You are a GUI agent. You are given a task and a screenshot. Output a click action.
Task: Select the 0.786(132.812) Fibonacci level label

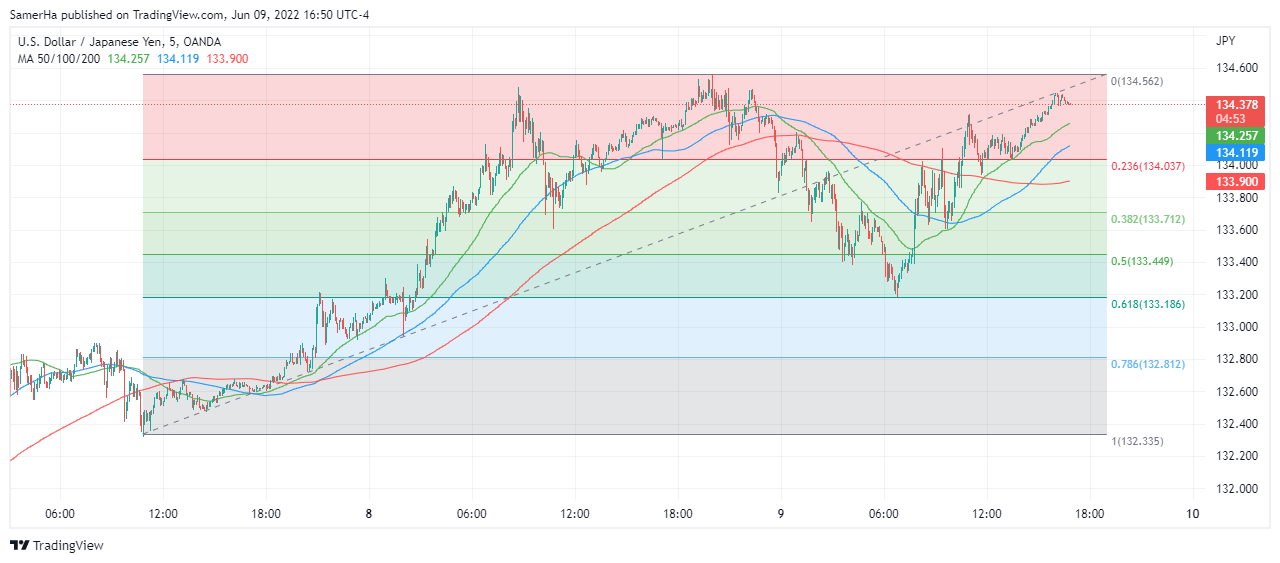coord(1148,364)
